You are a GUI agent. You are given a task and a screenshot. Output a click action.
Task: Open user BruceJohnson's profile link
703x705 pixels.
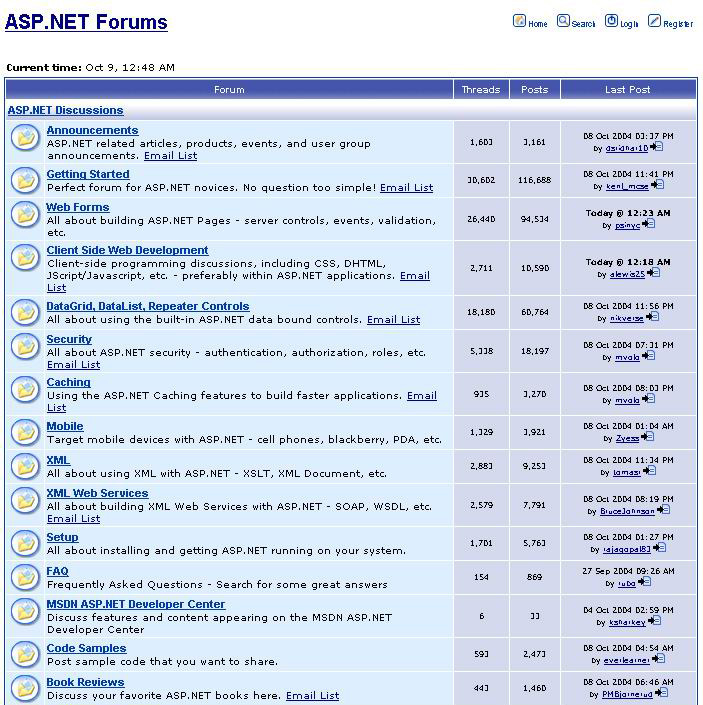tap(627, 512)
